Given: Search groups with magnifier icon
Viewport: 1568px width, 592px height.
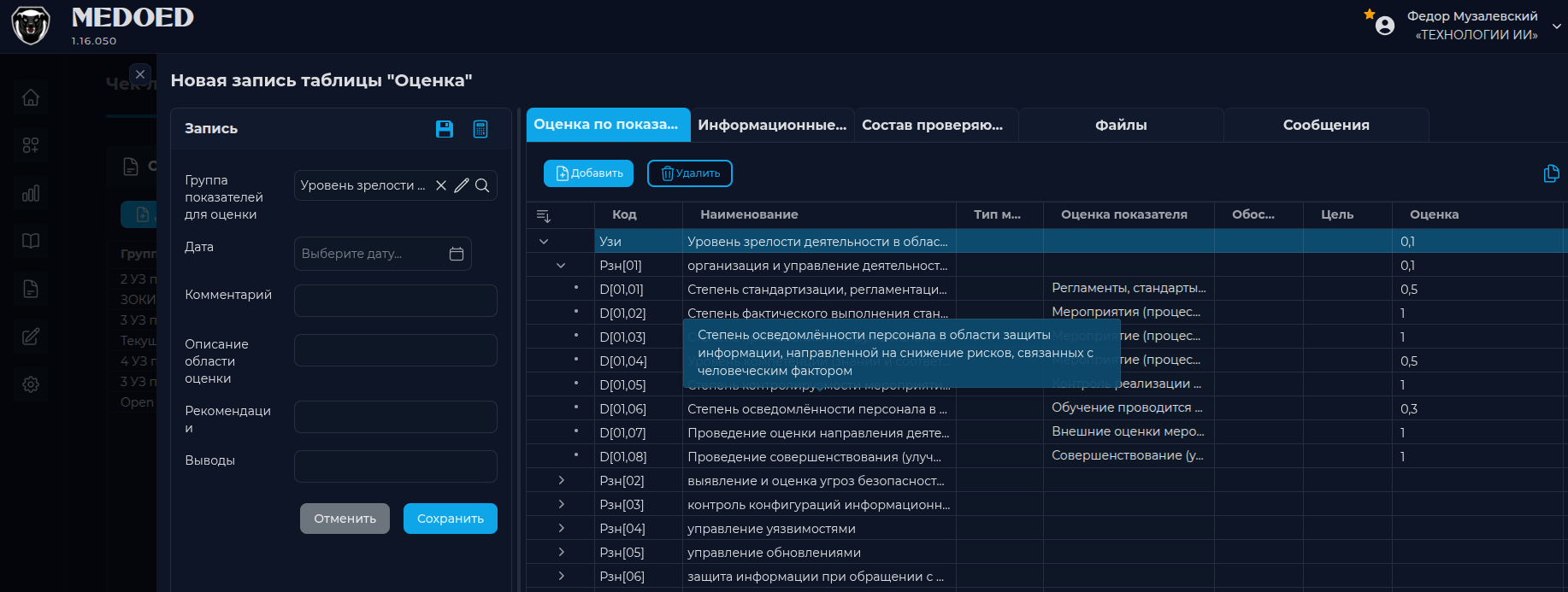Looking at the screenshot, I should [x=482, y=185].
